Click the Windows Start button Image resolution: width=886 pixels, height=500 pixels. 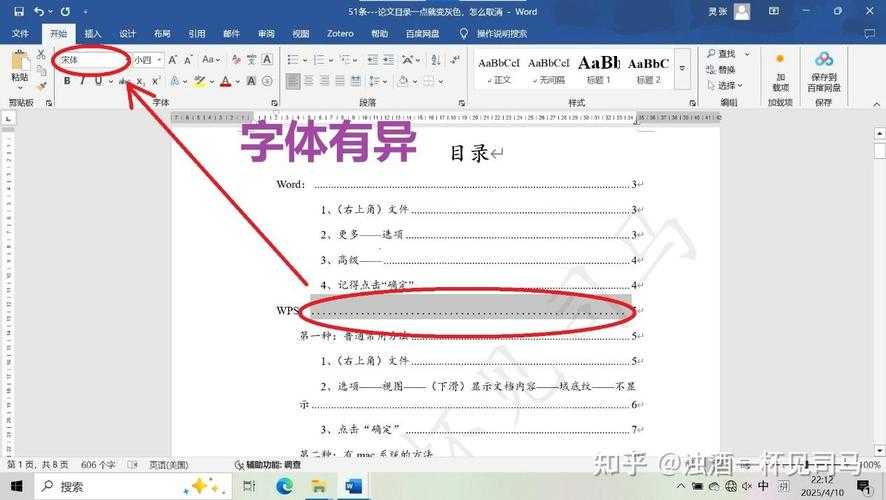pos(16,486)
